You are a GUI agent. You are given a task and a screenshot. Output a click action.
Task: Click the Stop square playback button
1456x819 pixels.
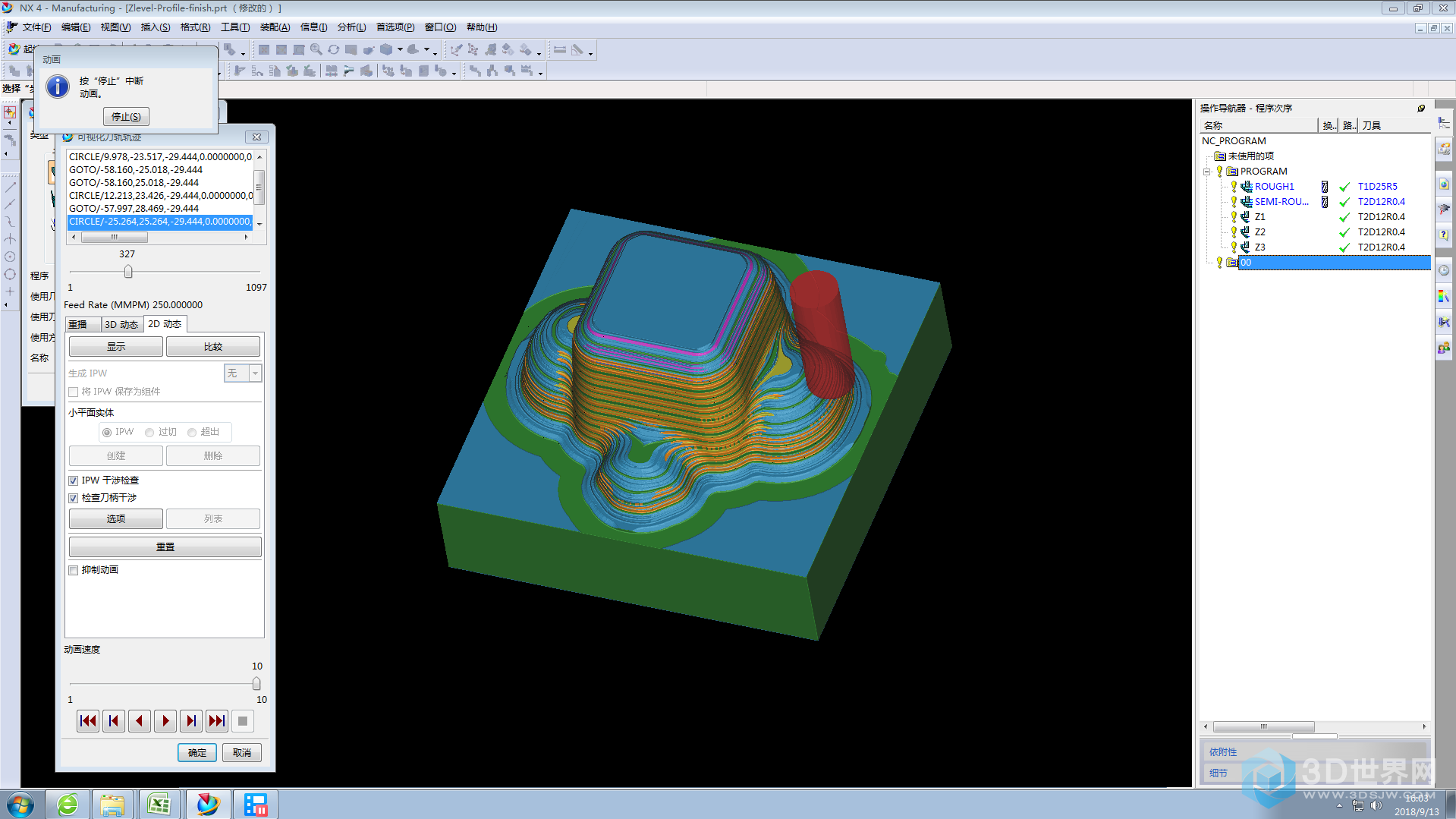[243, 721]
